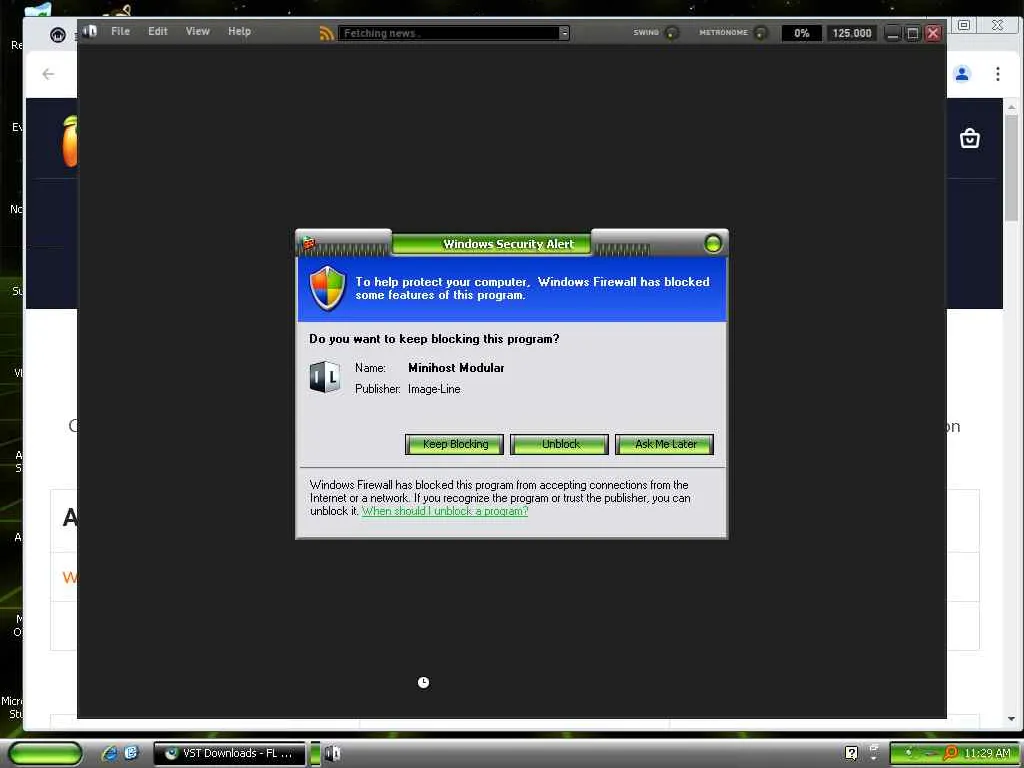Click the browser scrollbar down arrow
Image resolution: width=1024 pixels, height=768 pixels.
(1011, 718)
